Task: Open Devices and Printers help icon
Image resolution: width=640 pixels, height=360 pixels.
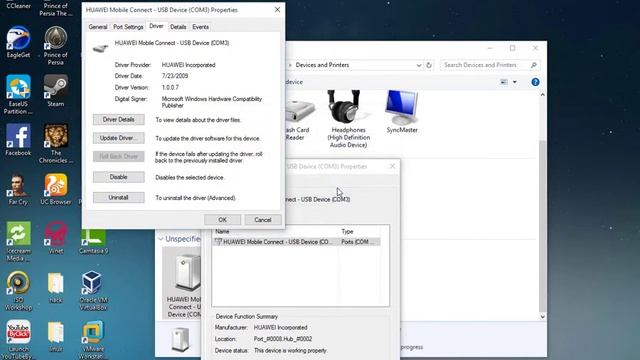Action: point(535,82)
